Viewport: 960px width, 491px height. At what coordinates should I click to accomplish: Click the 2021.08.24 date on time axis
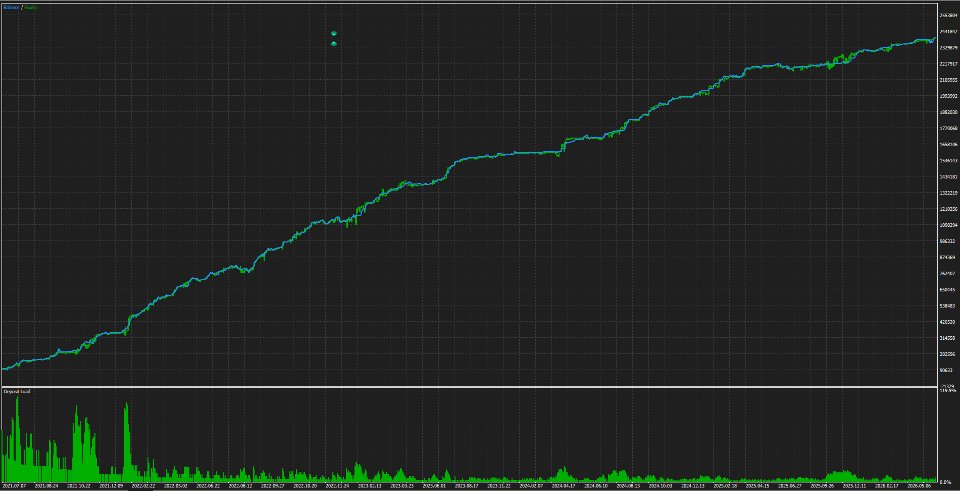pos(45,485)
